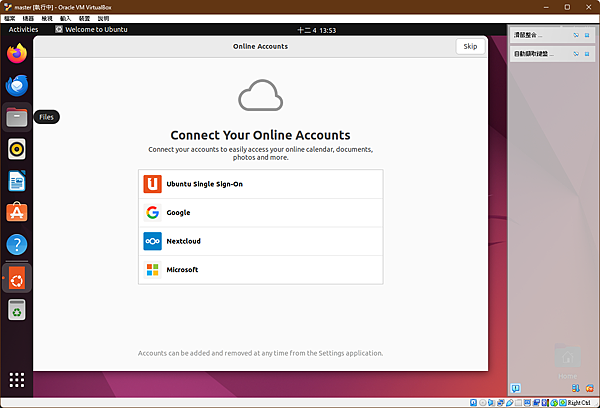The width and height of the screenshot is (600, 408).
Task: Open the Help question mark icon
Action: pyautogui.click(x=17, y=244)
